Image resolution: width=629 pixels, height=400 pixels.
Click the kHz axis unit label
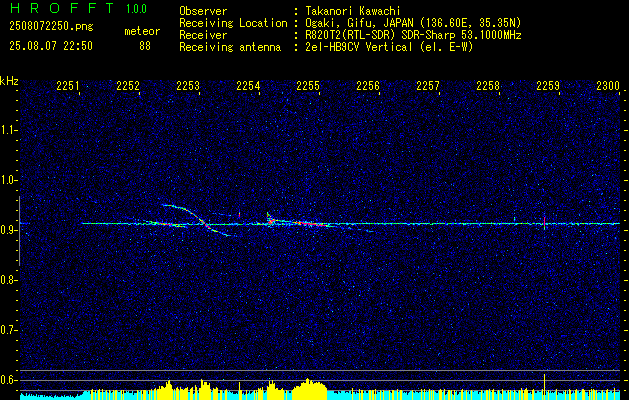click(x=9, y=82)
